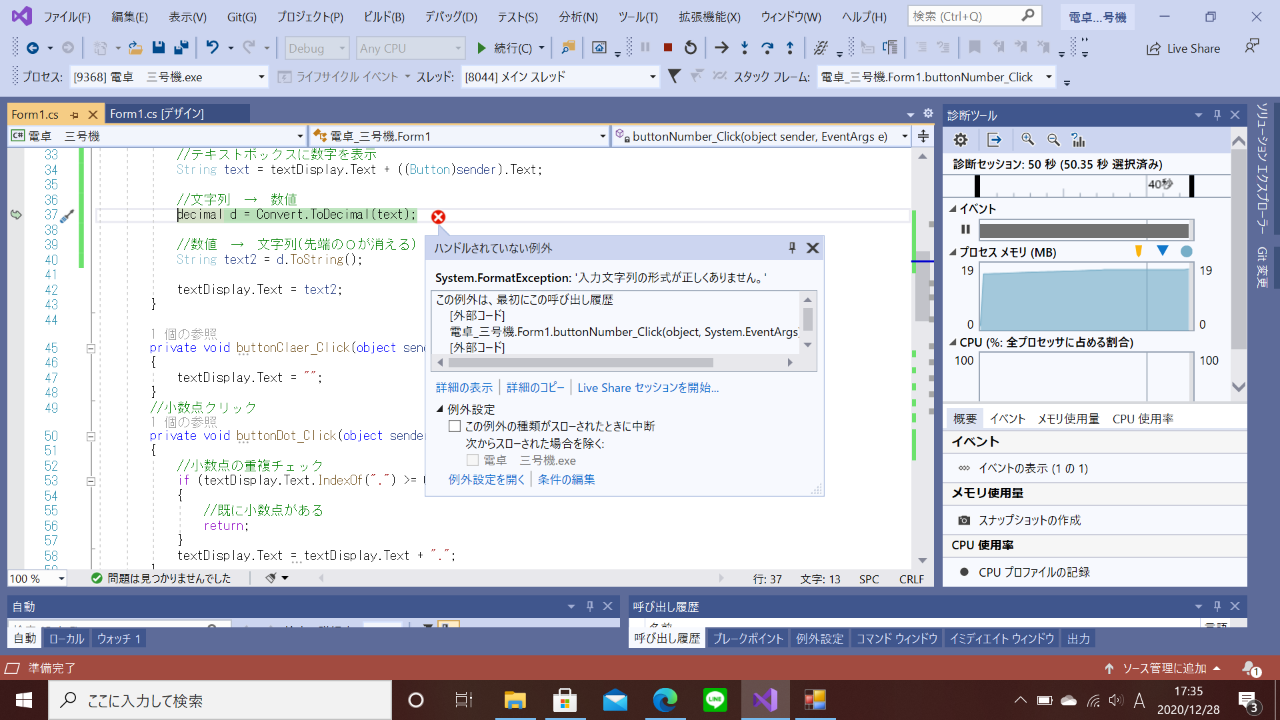Click the 詳細の表示 link
The width and height of the screenshot is (1280, 720).
(464, 388)
